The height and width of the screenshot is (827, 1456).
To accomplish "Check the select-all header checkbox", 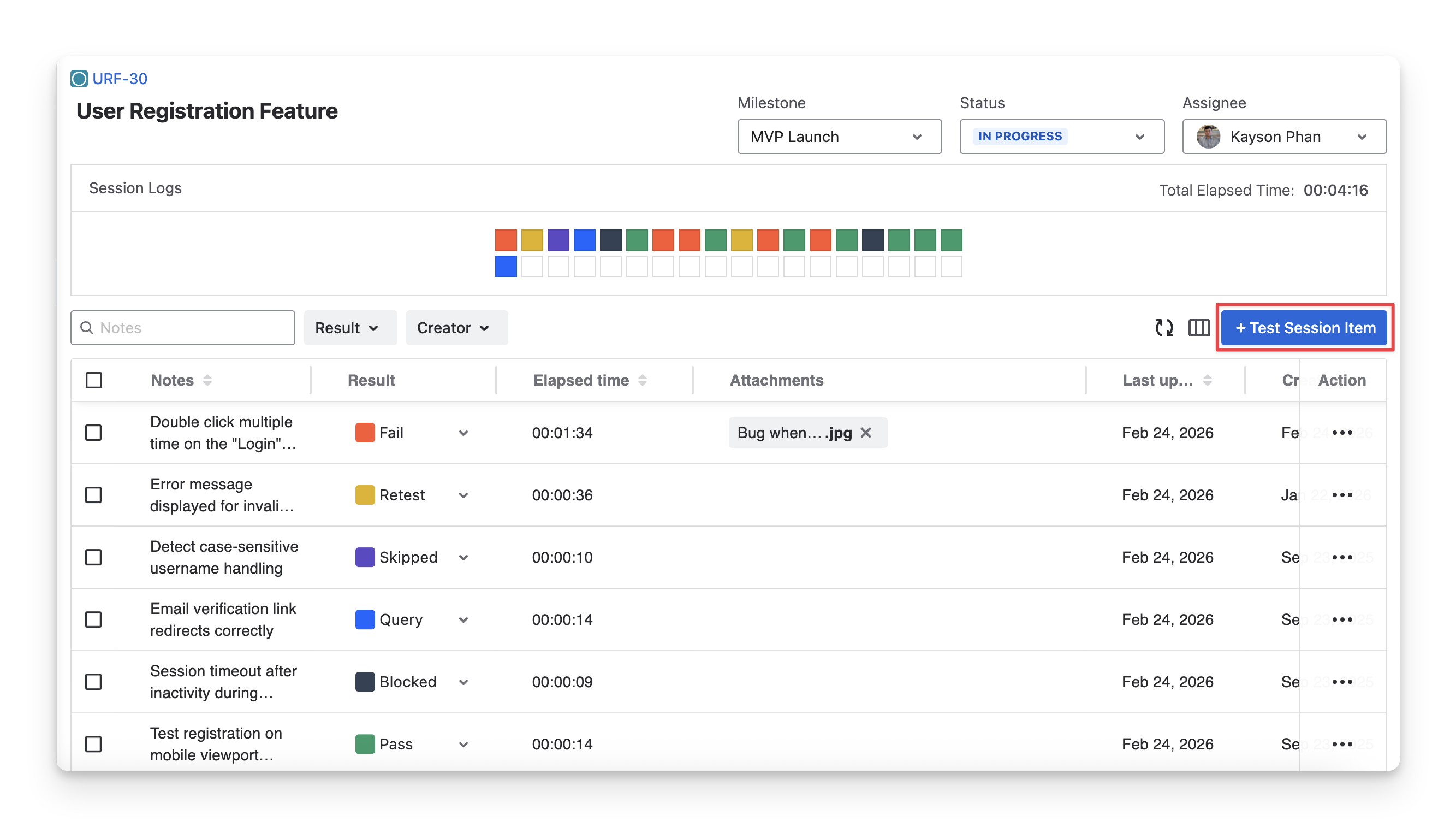I will tap(94, 381).
